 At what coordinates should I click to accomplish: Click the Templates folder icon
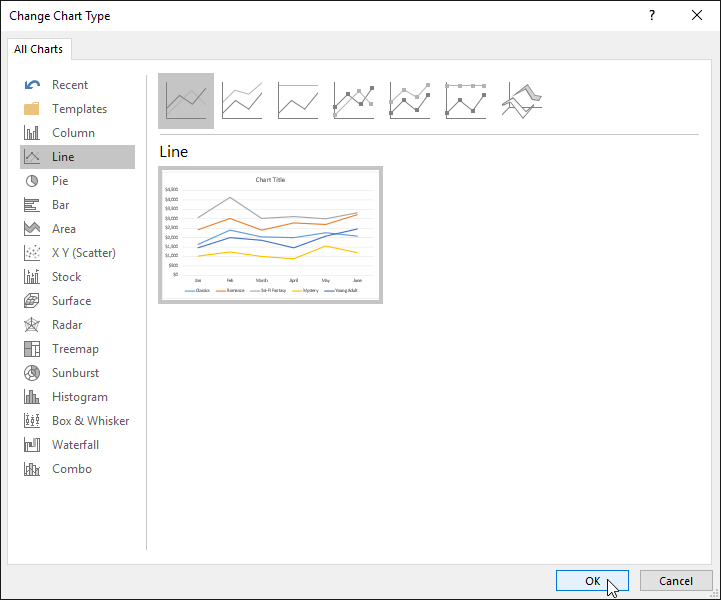[32, 109]
